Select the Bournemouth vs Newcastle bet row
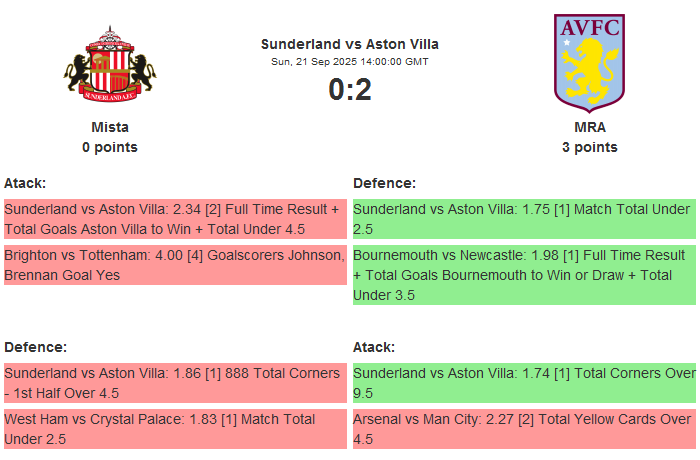Image resolution: width=700 pixels, height=460 pixels. [x=524, y=275]
